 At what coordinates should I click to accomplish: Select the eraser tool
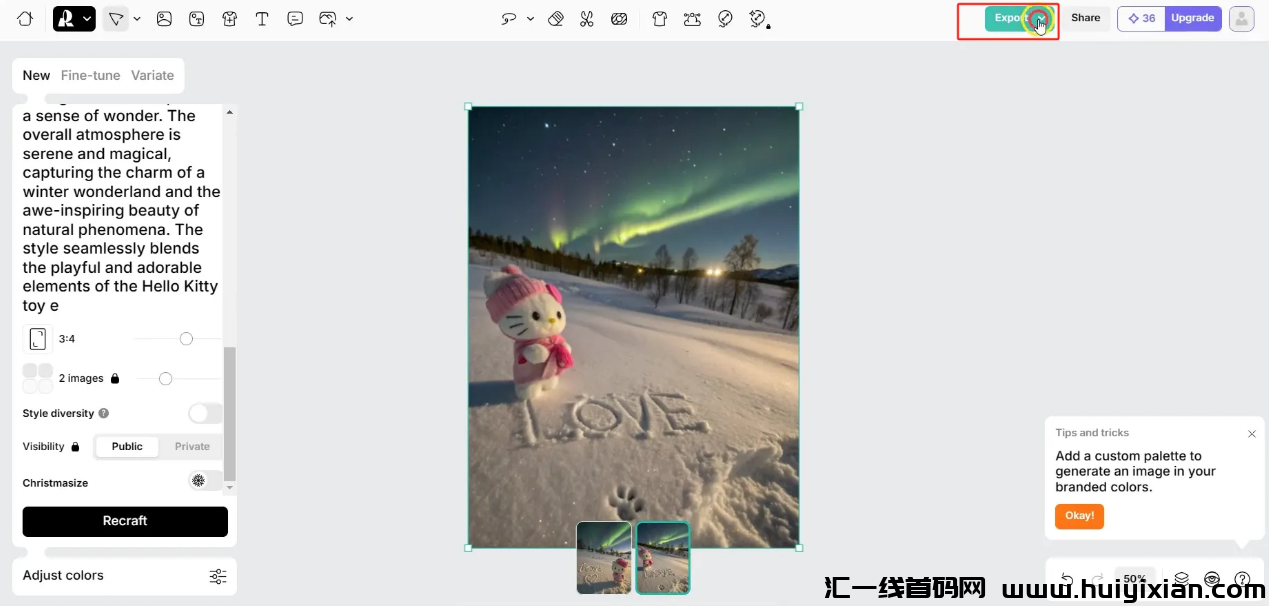(556, 18)
